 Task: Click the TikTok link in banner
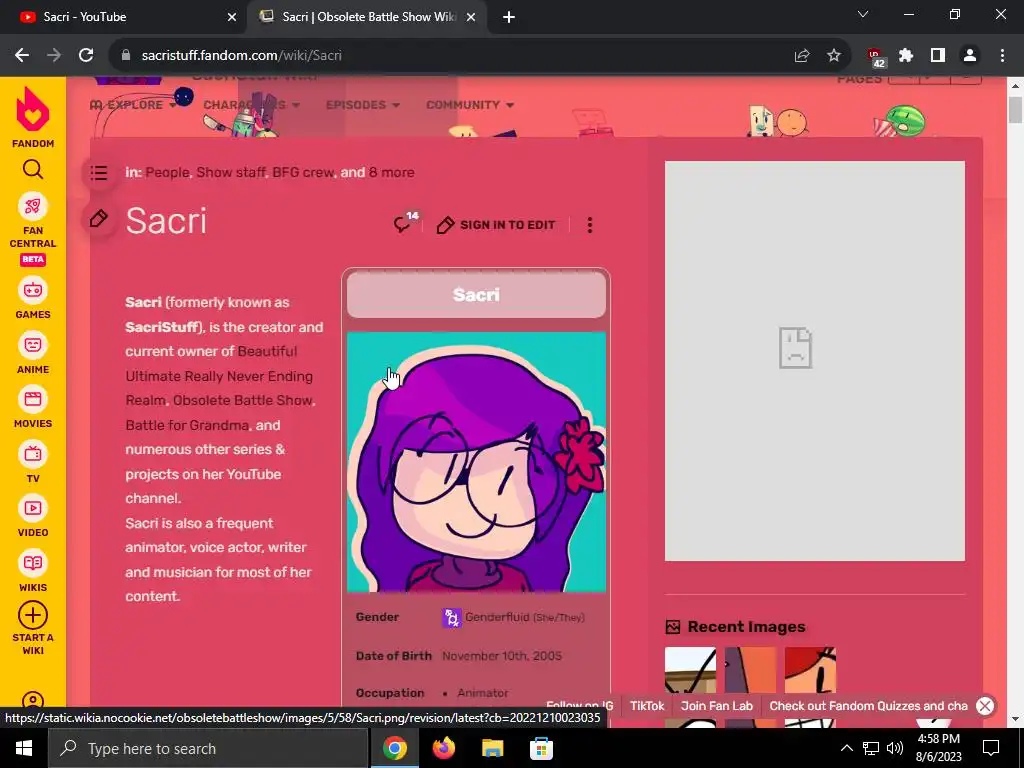(647, 705)
